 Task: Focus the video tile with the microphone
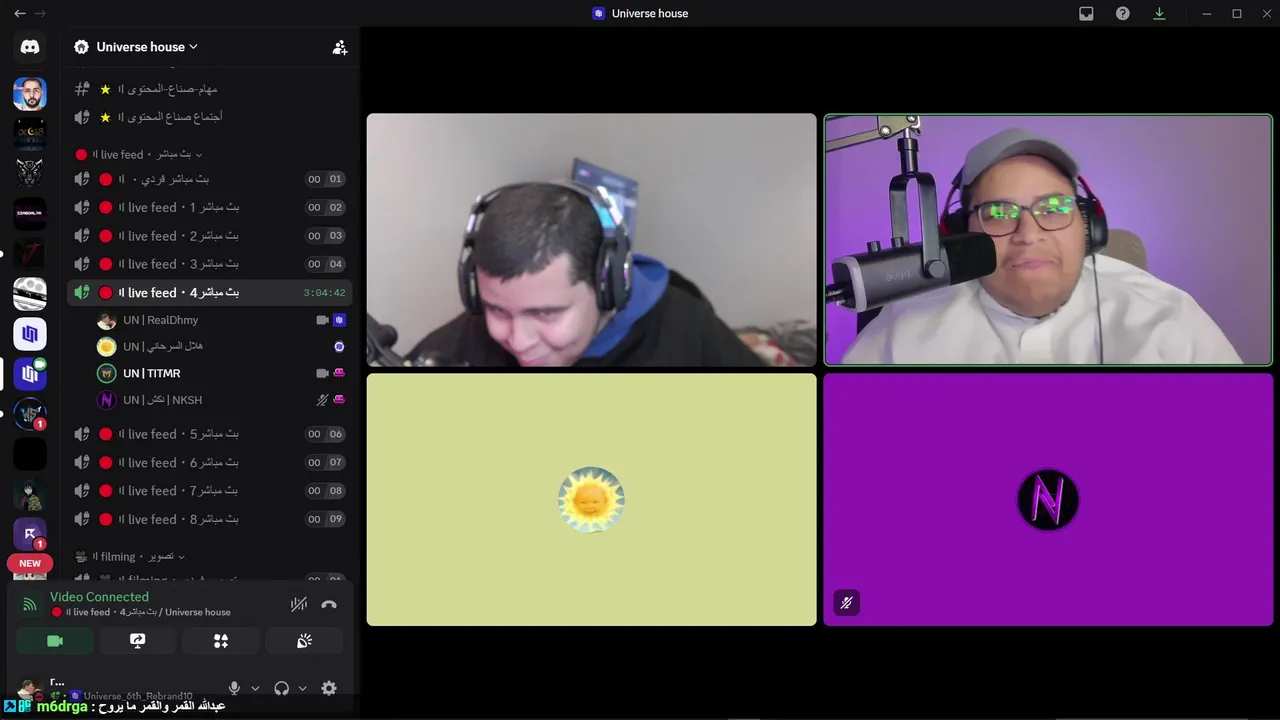coord(1048,240)
